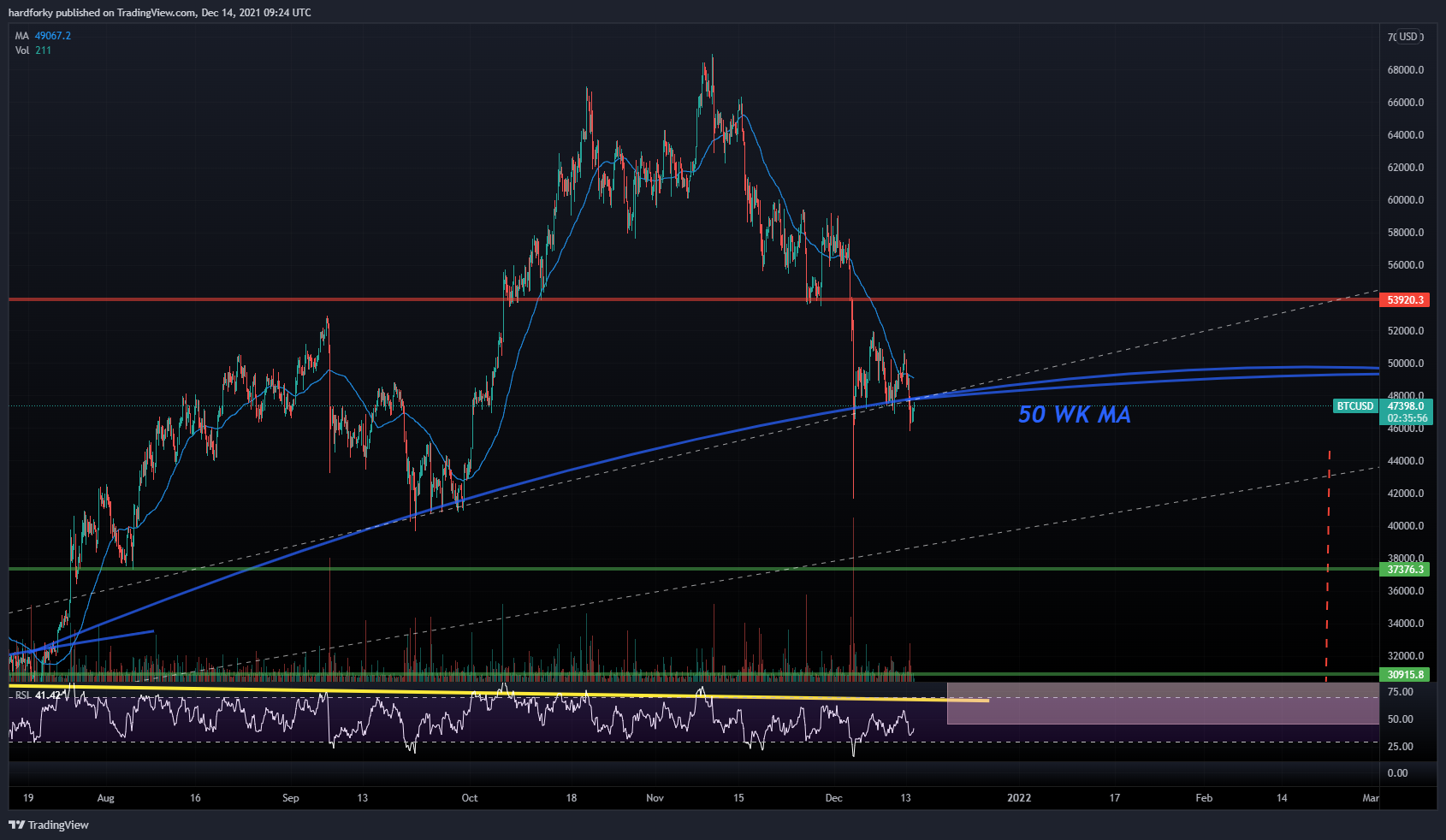1446x840 pixels.
Task: Click the 62000.0 price axis label
Action: click(1406, 168)
